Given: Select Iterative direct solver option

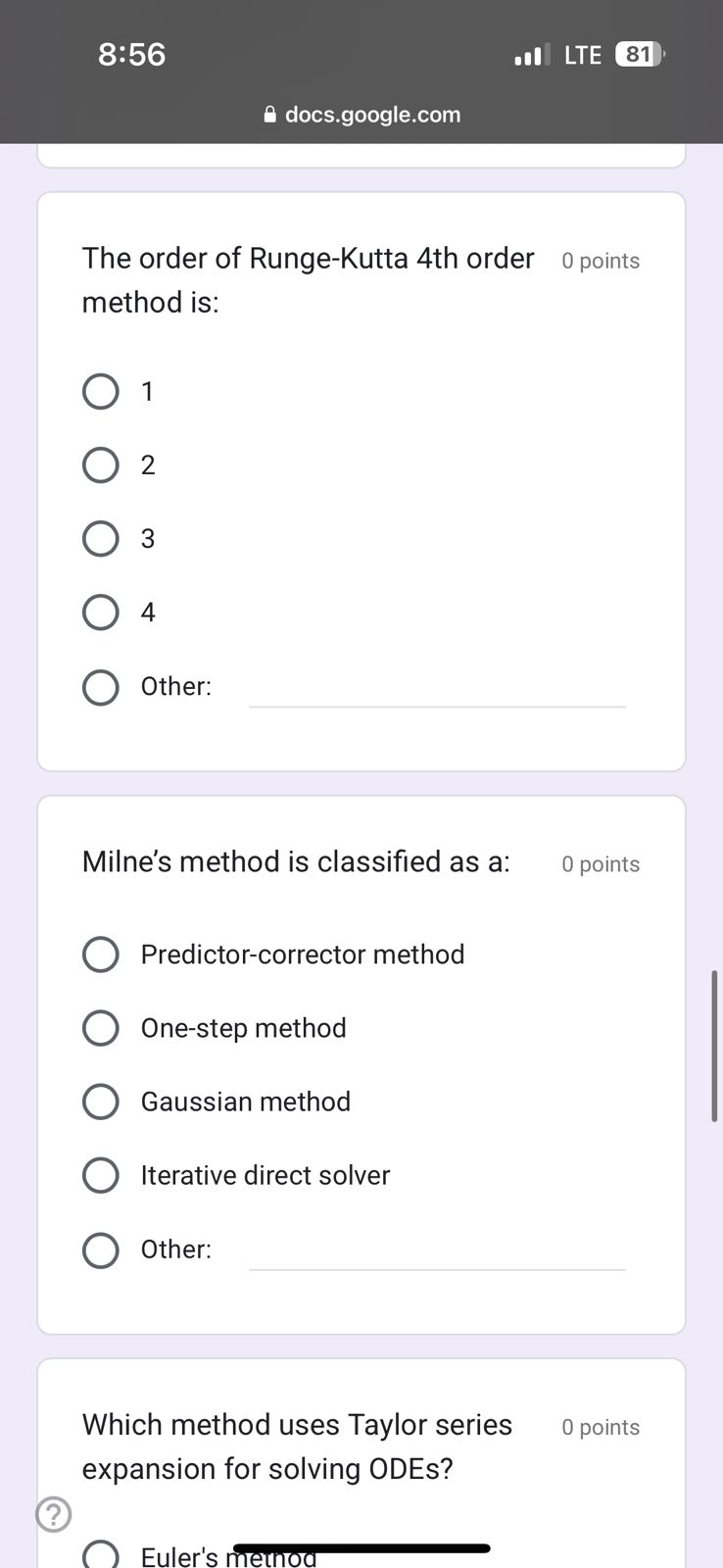Looking at the screenshot, I should (100, 1174).
